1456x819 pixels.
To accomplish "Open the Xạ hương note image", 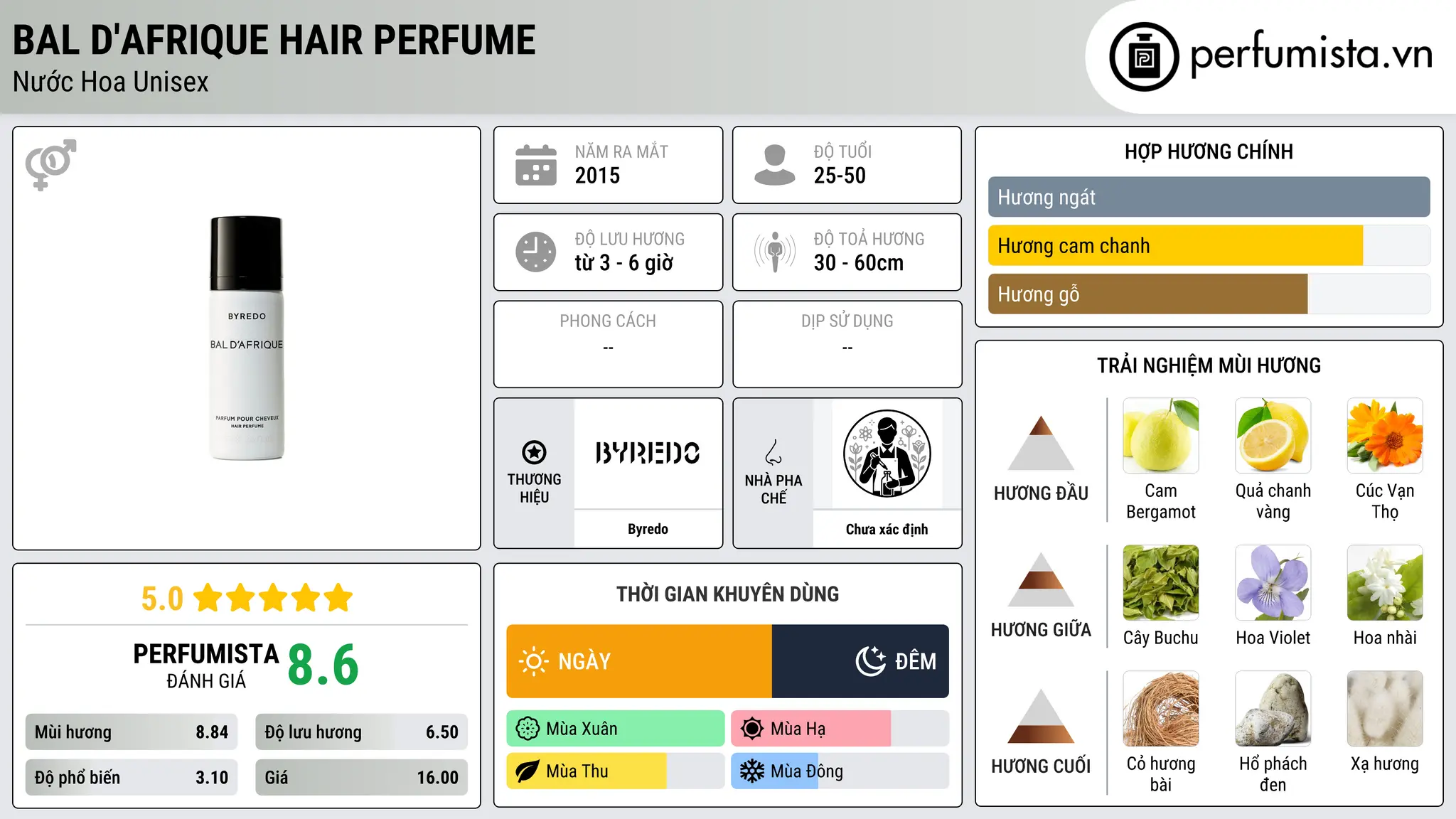I will [x=1385, y=709].
